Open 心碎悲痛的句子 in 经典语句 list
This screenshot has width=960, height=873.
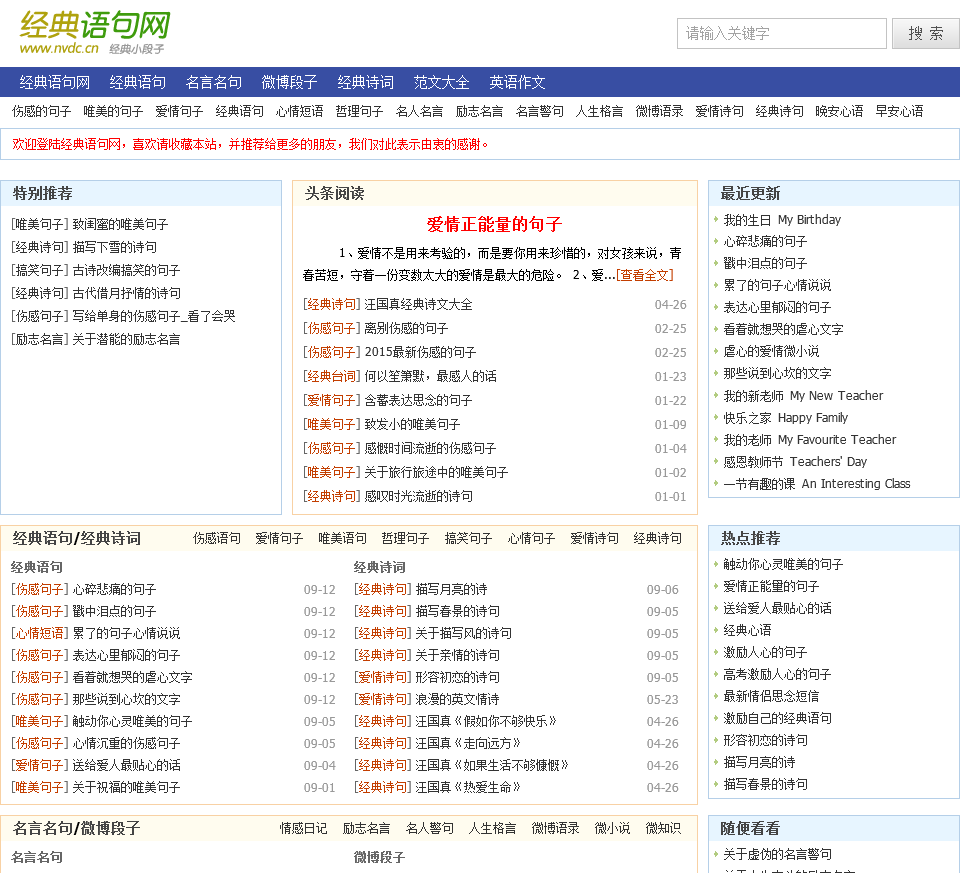[114, 590]
